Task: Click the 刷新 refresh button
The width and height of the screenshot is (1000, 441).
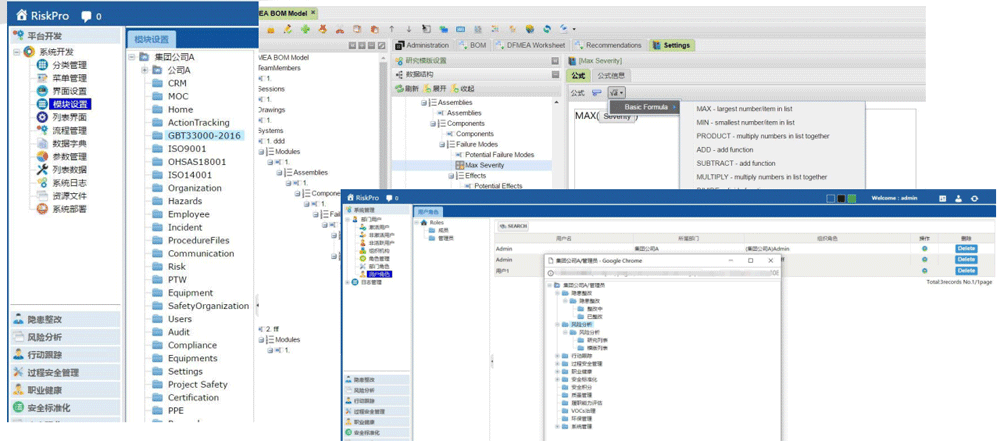Action: click(408, 89)
